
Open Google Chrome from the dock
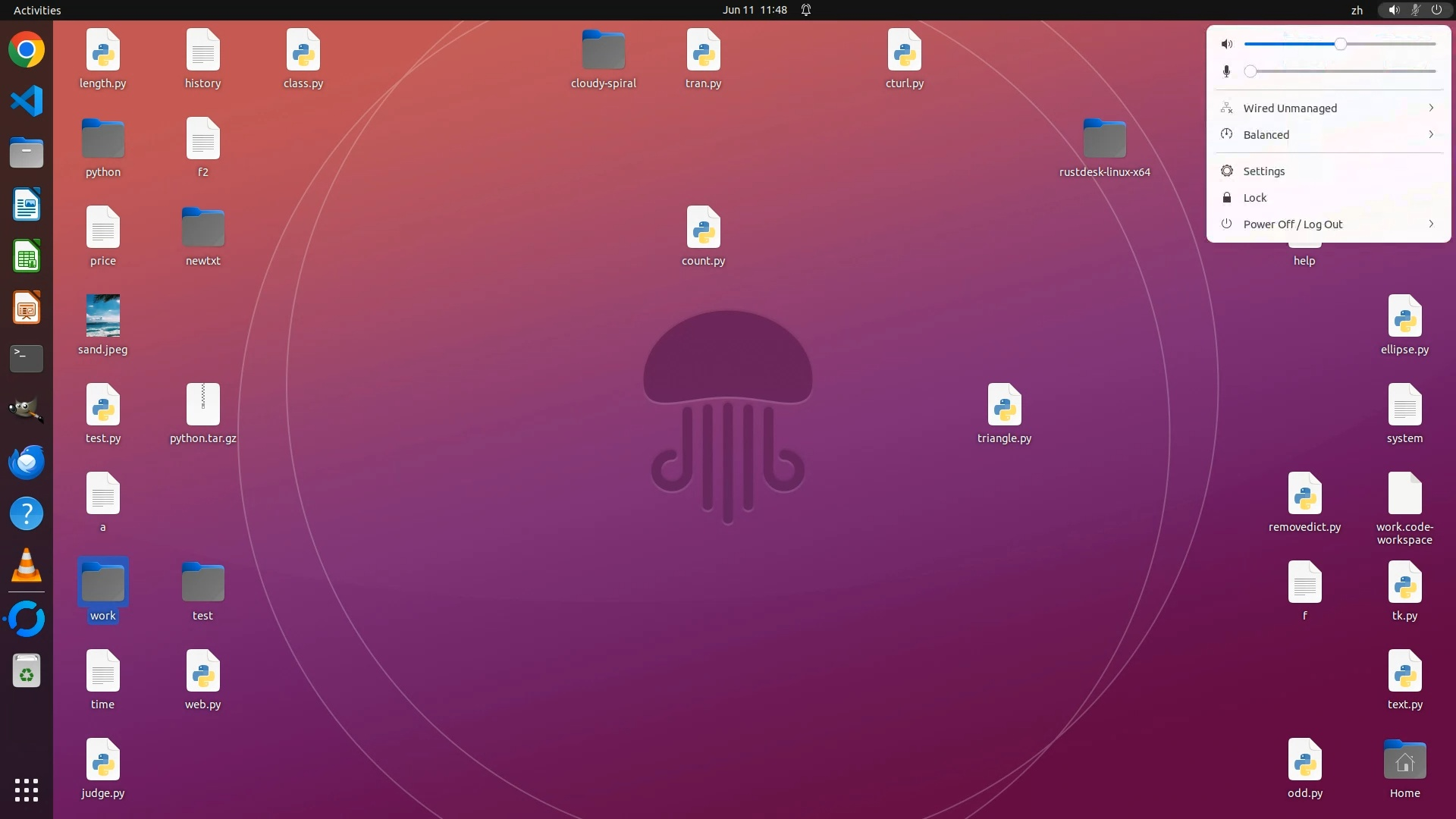pyautogui.click(x=27, y=50)
